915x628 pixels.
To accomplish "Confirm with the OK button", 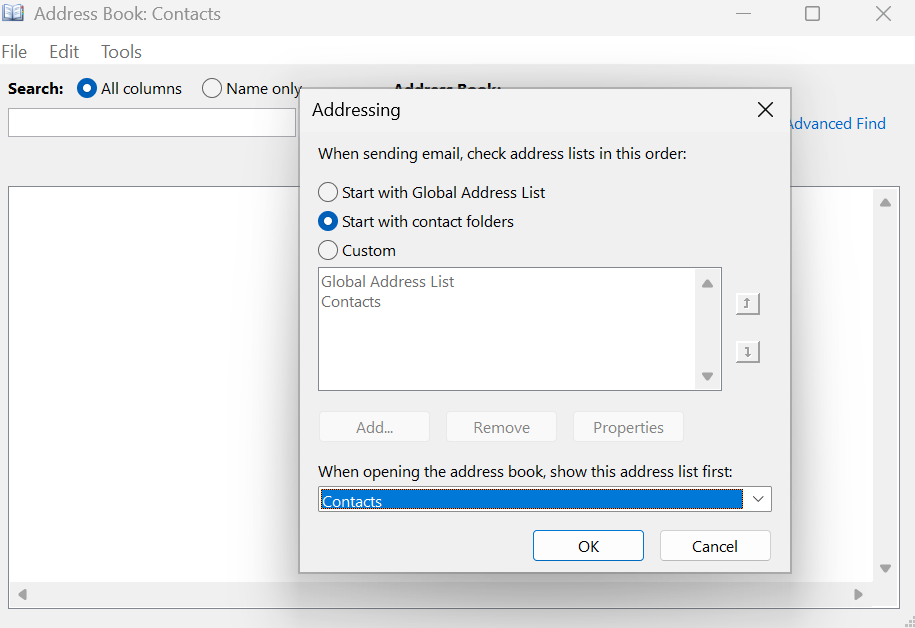I will (588, 546).
